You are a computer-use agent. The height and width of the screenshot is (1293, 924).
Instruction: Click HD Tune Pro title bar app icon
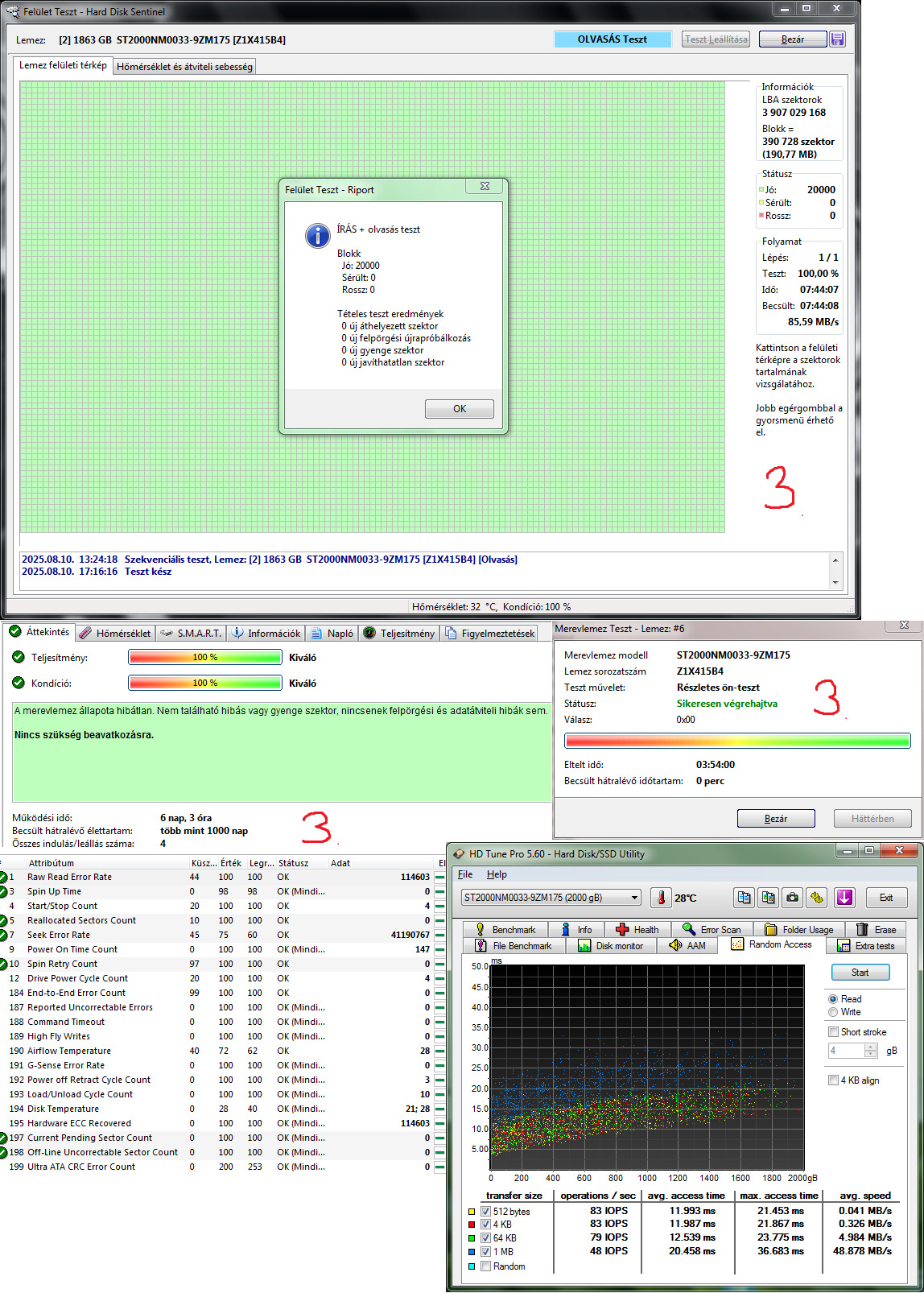click(459, 854)
